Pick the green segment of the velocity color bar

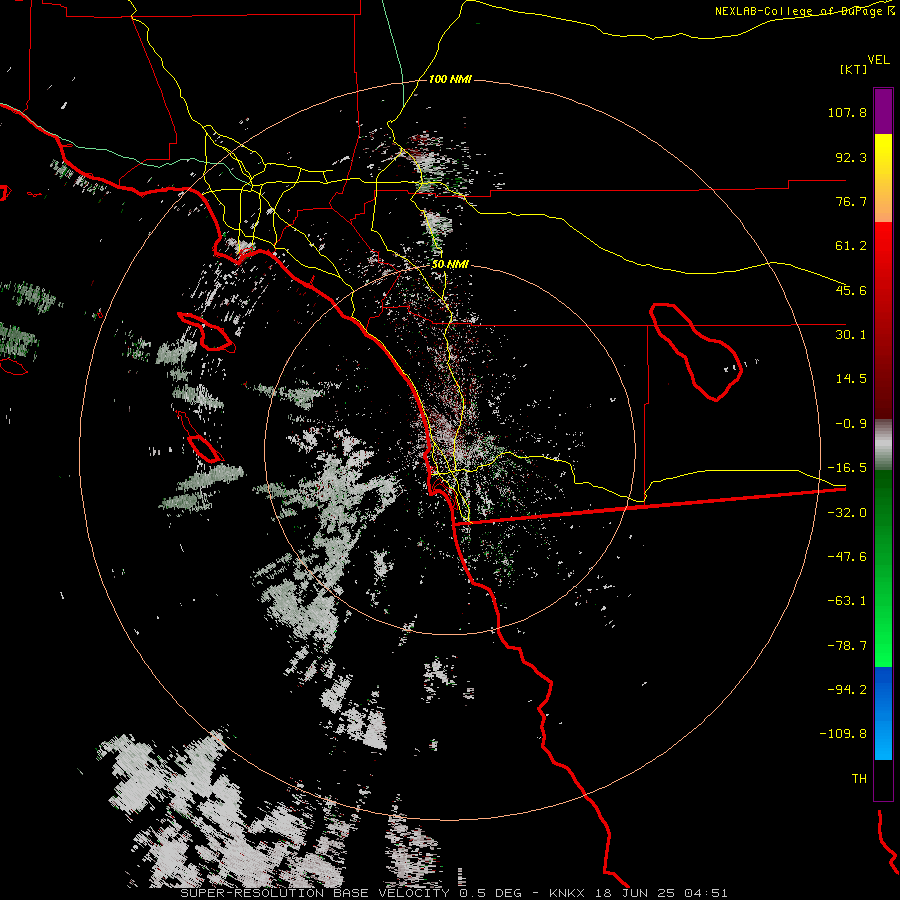click(883, 568)
